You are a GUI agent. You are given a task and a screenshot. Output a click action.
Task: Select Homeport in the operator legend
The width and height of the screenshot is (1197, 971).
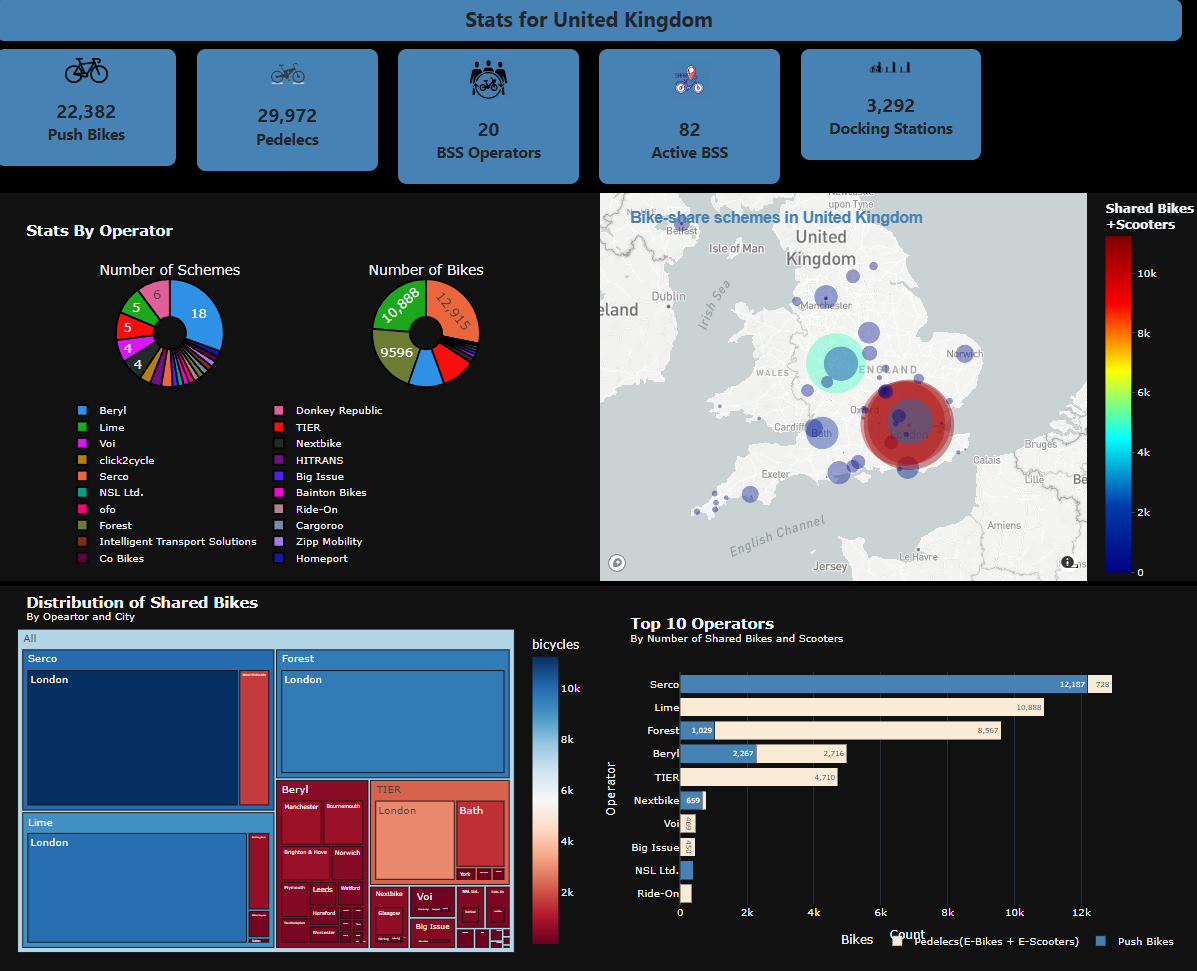coord(311,558)
